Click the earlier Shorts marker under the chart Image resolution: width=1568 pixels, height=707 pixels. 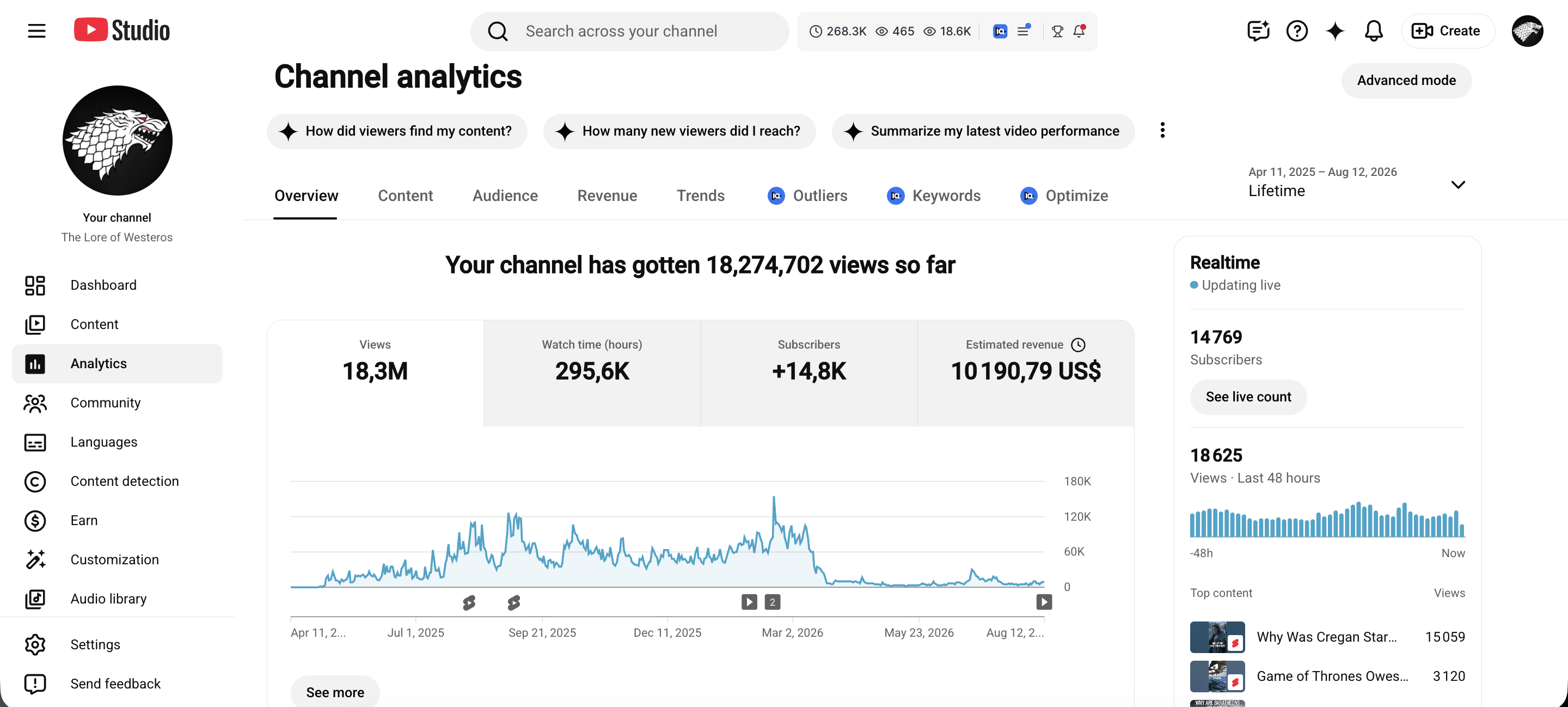[469, 603]
